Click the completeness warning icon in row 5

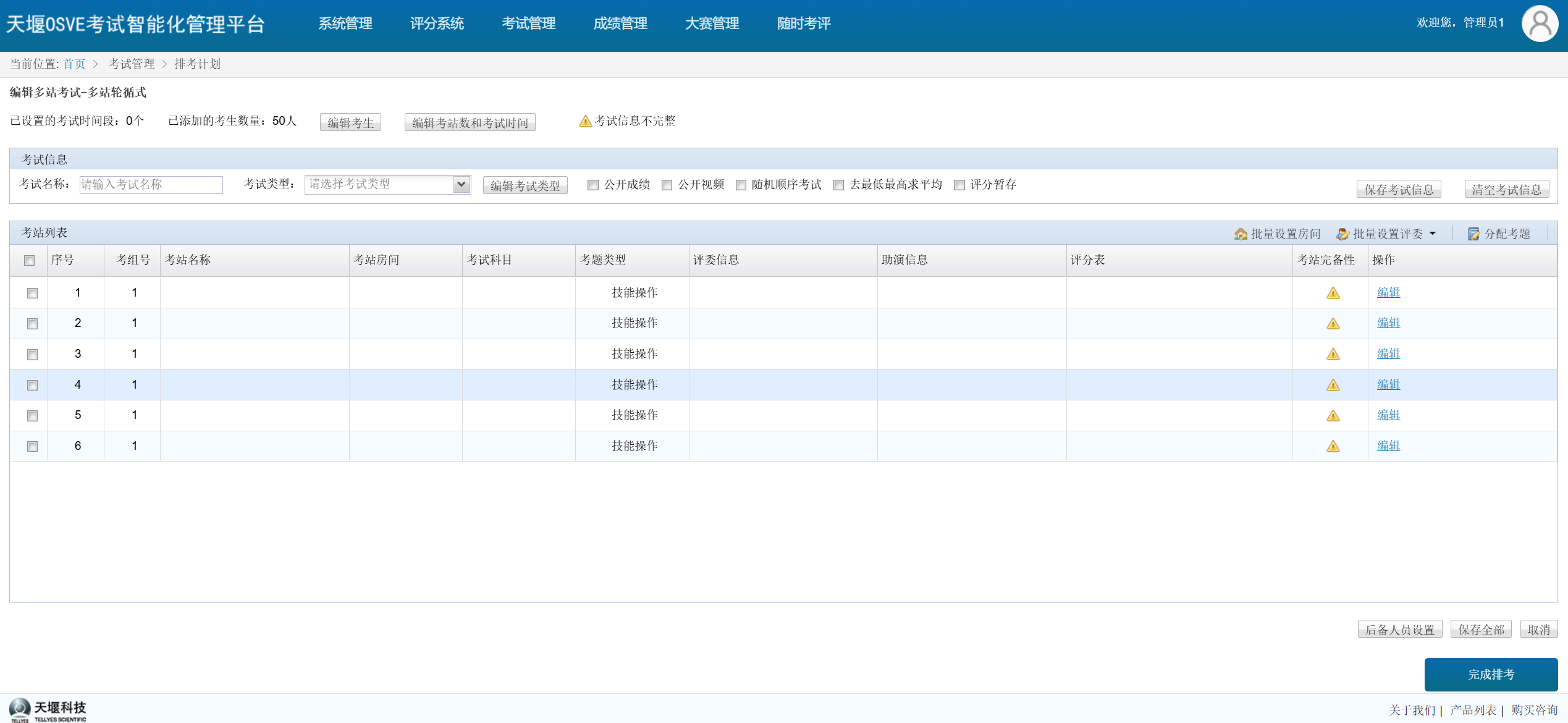click(x=1333, y=415)
